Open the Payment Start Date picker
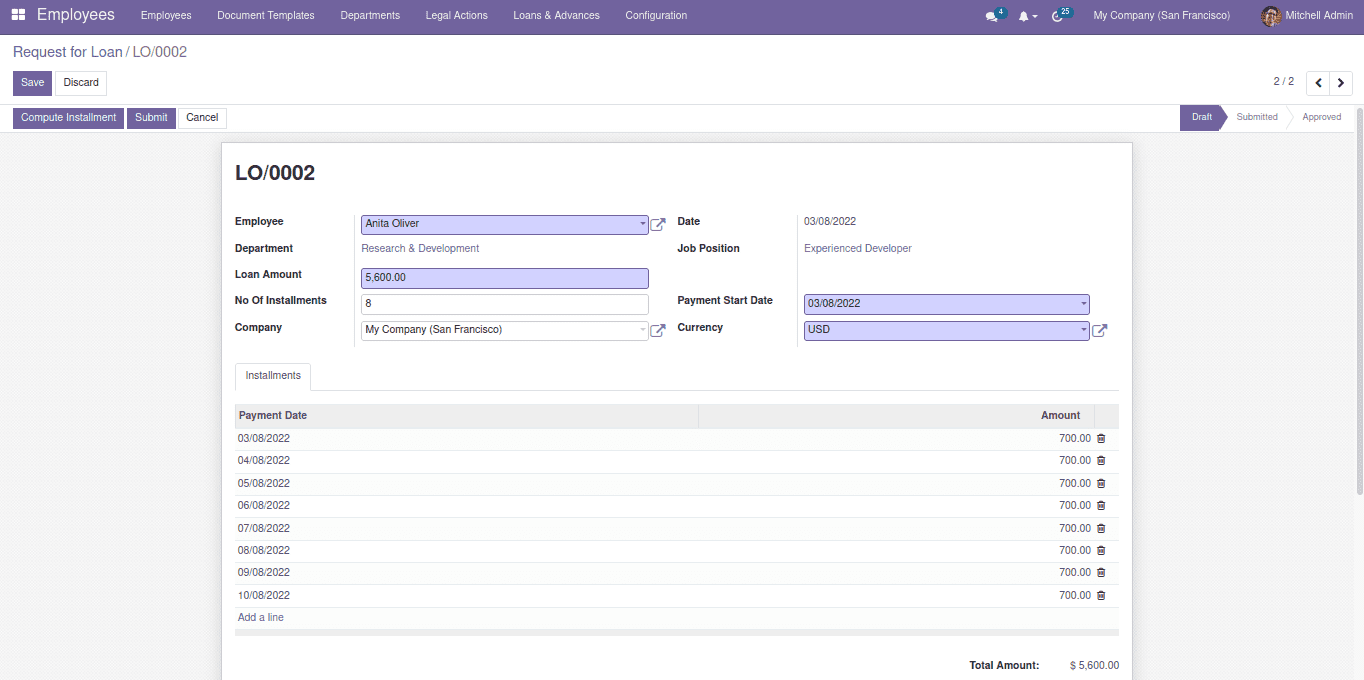 click(946, 304)
